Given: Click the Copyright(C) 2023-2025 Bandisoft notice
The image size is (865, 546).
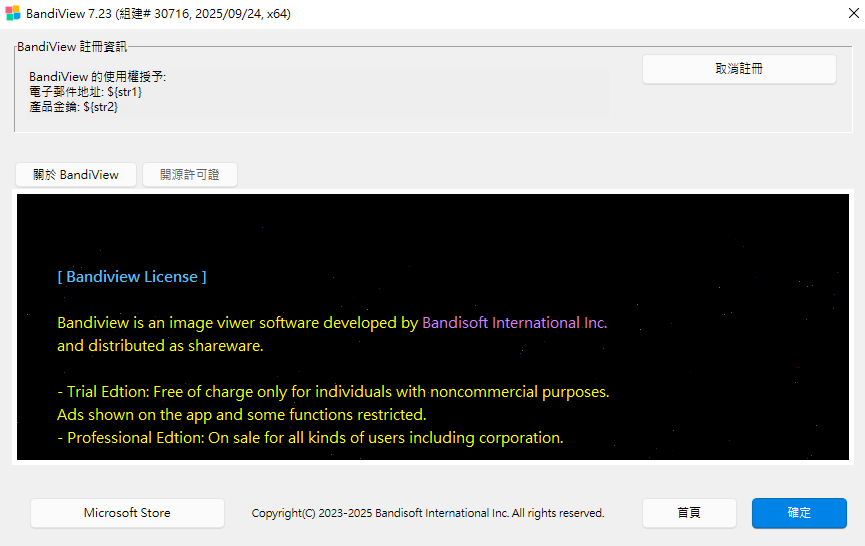Looking at the screenshot, I should pos(428,513).
